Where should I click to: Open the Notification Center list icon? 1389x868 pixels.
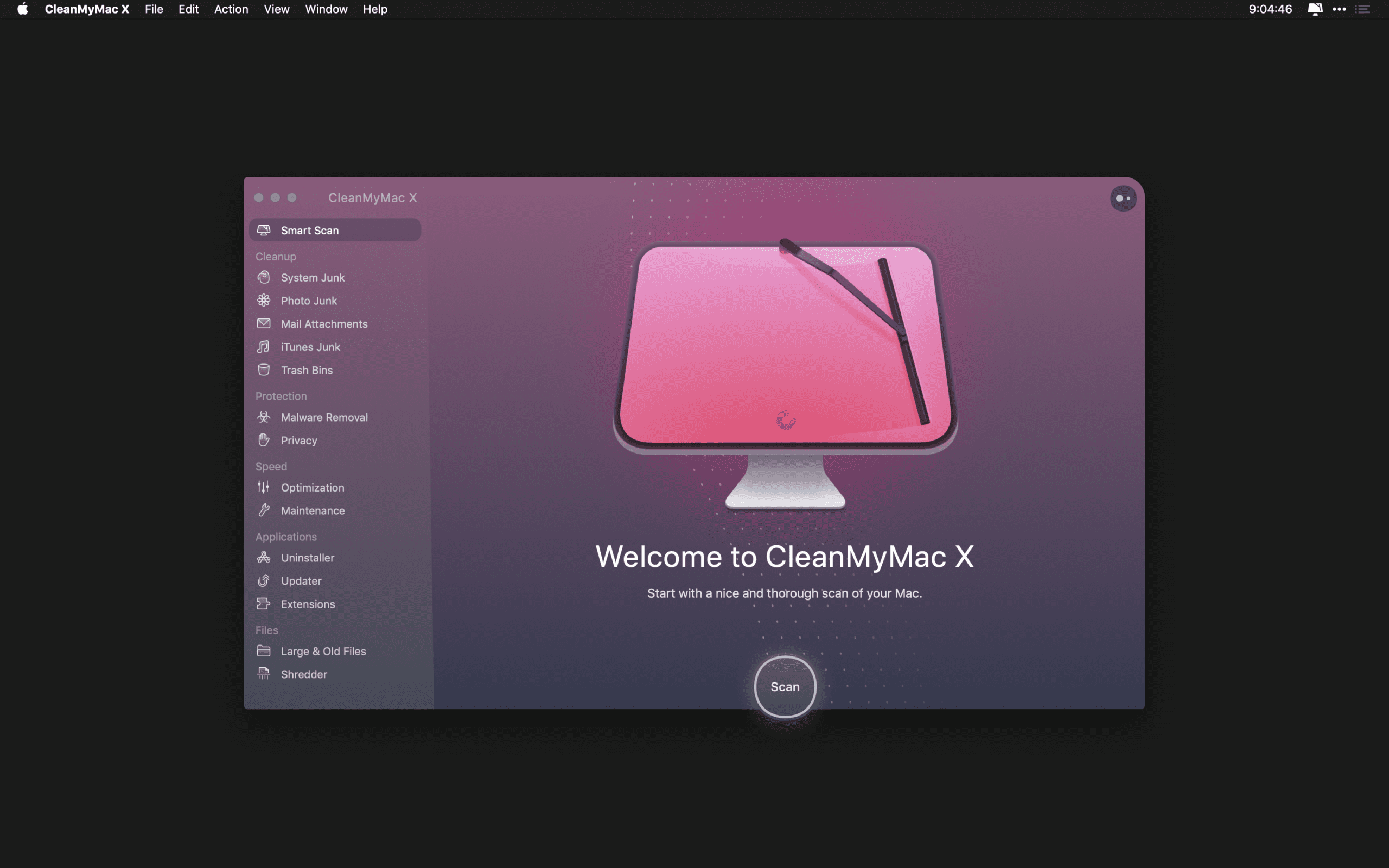[x=1362, y=9]
